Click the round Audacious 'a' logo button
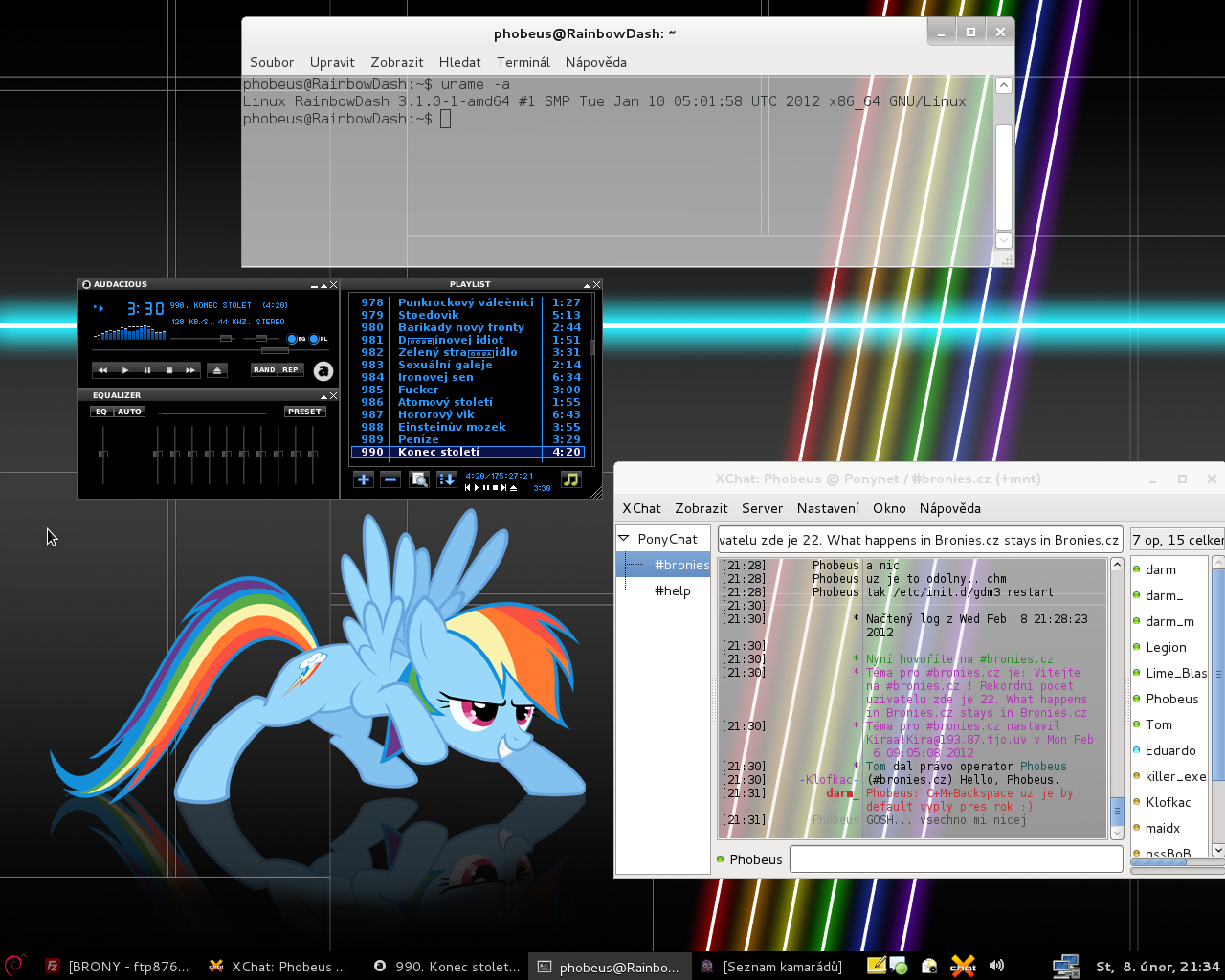The height and width of the screenshot is (980, 1225). pos(323,371)
